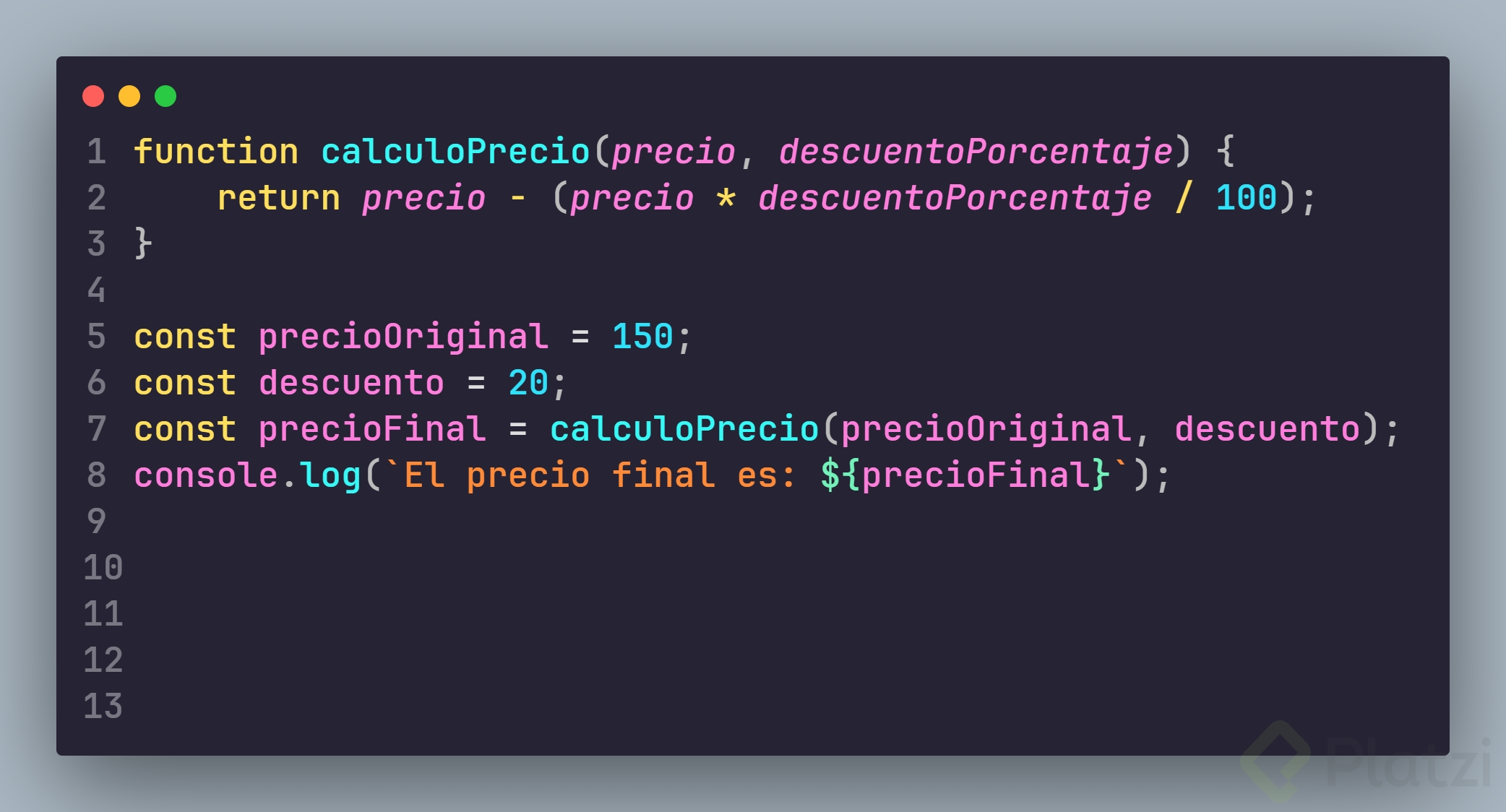Click the precioFinal variable on line 7
This screenshot has height=812, width=1506.
pos(372,429)
